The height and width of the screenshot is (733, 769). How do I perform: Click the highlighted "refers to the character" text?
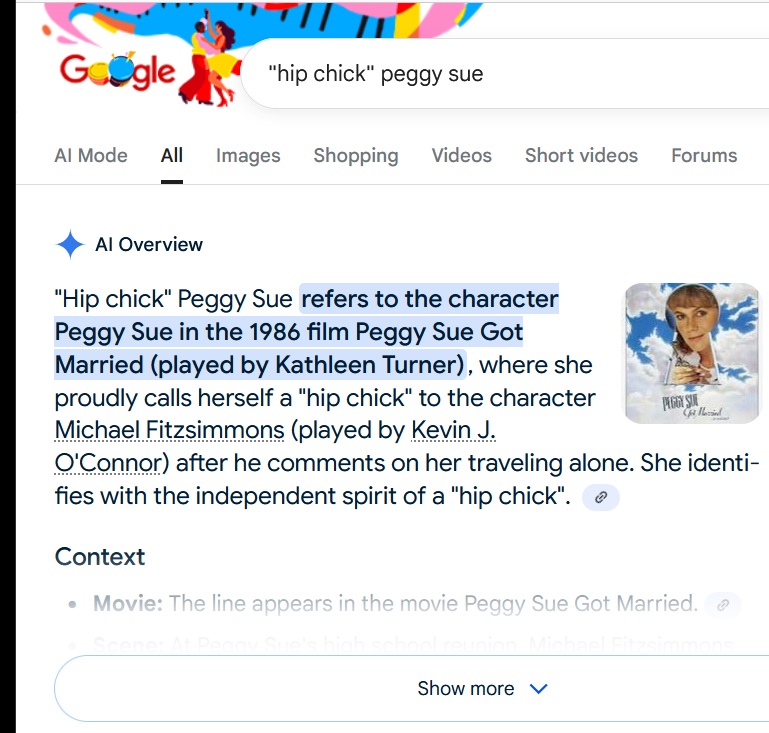pos(430,299)
